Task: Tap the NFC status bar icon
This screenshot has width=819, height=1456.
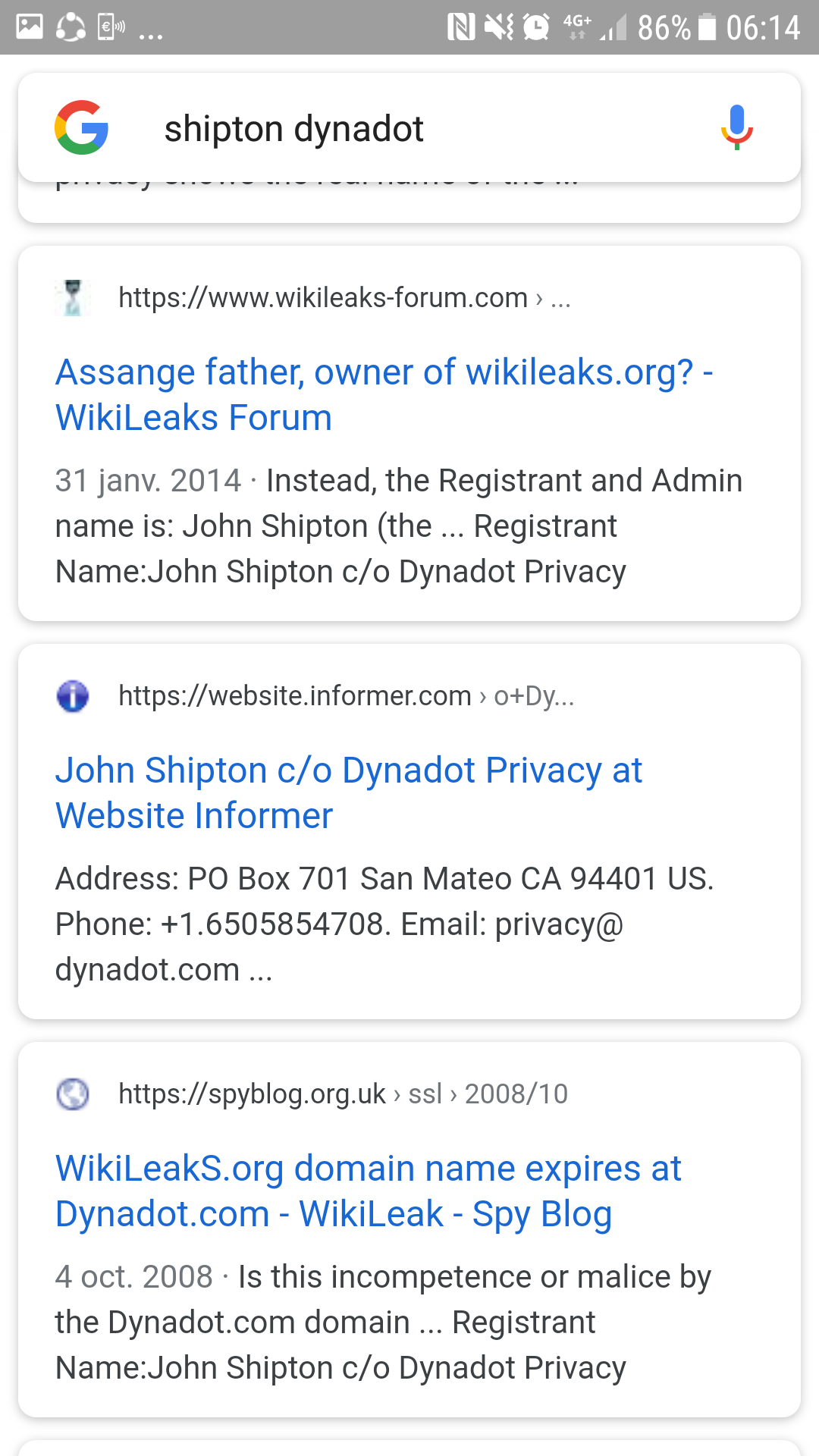Action: [460, 27]
